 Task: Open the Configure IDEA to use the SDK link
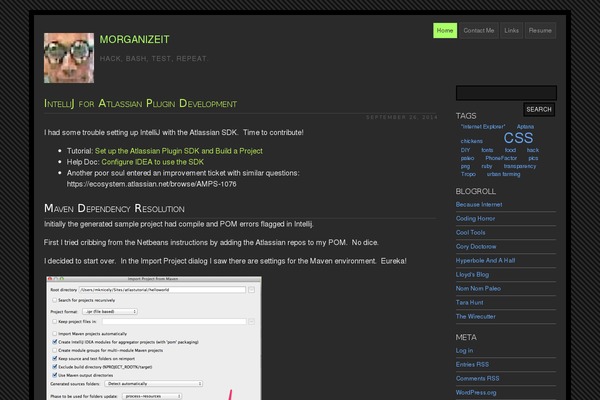click(153, 162)
